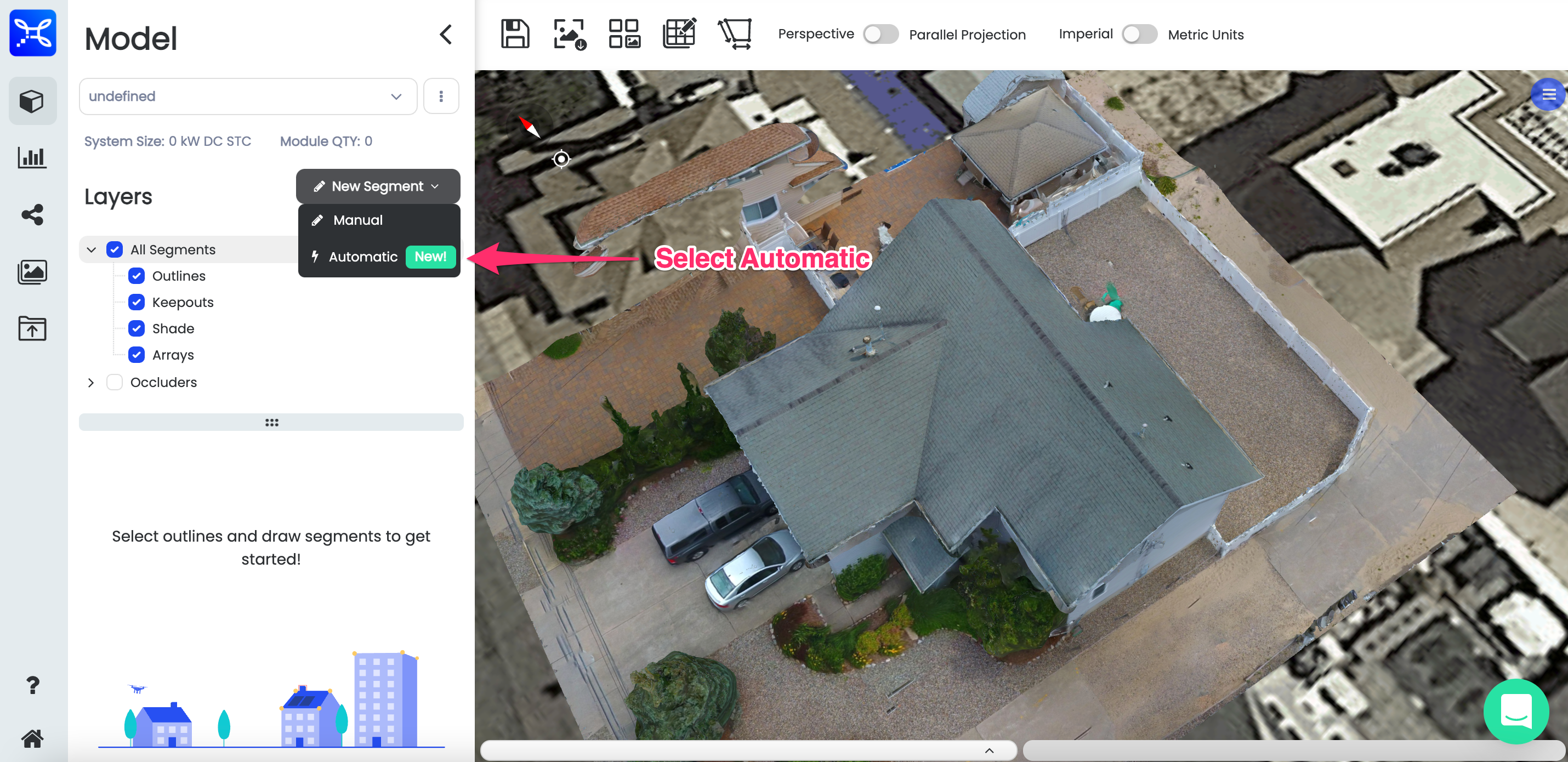
Task: Click the Parallel Projection label
Action: click(x=967, y=35)
